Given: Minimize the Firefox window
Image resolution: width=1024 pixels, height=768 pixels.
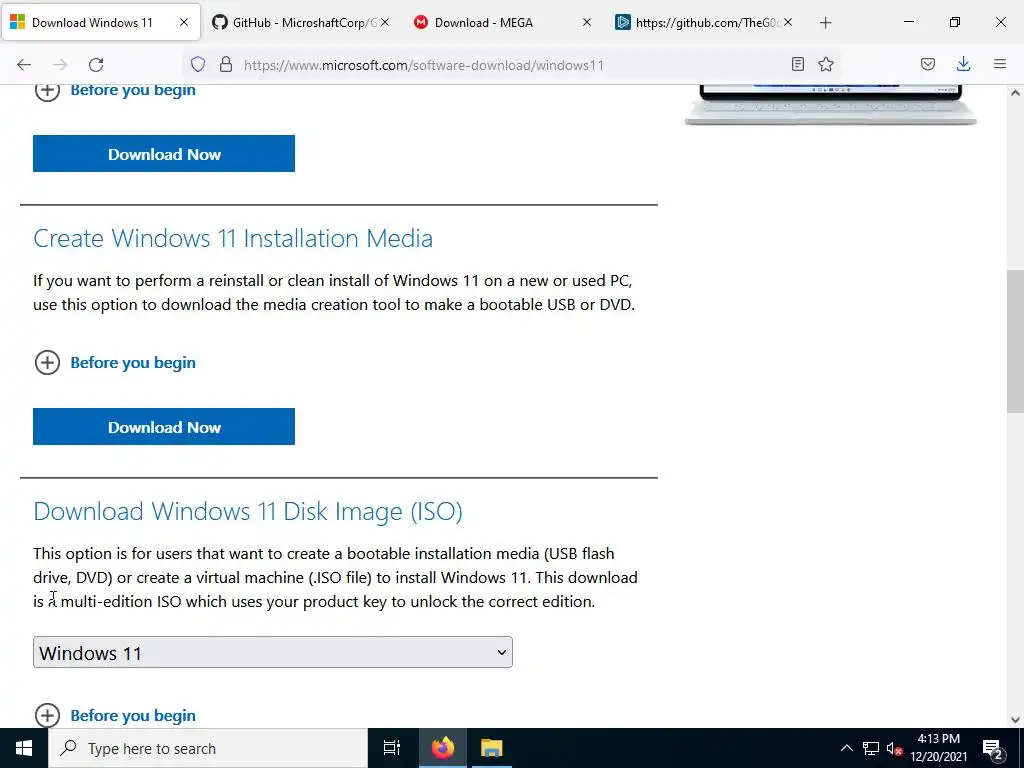Looking at the screenshot, I should coord(908,22).
